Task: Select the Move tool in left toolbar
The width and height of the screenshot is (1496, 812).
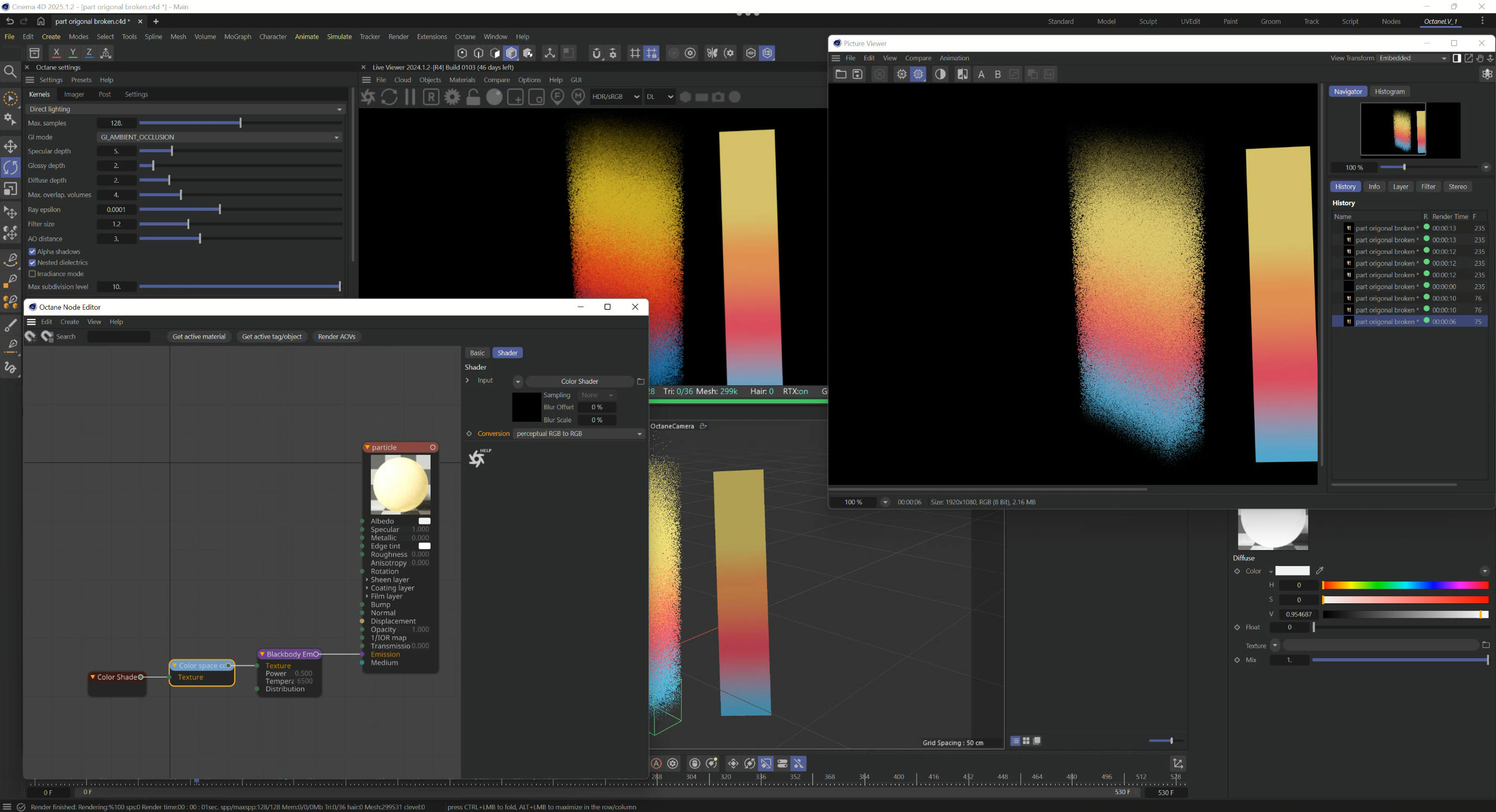Action: tap(10, 146)
